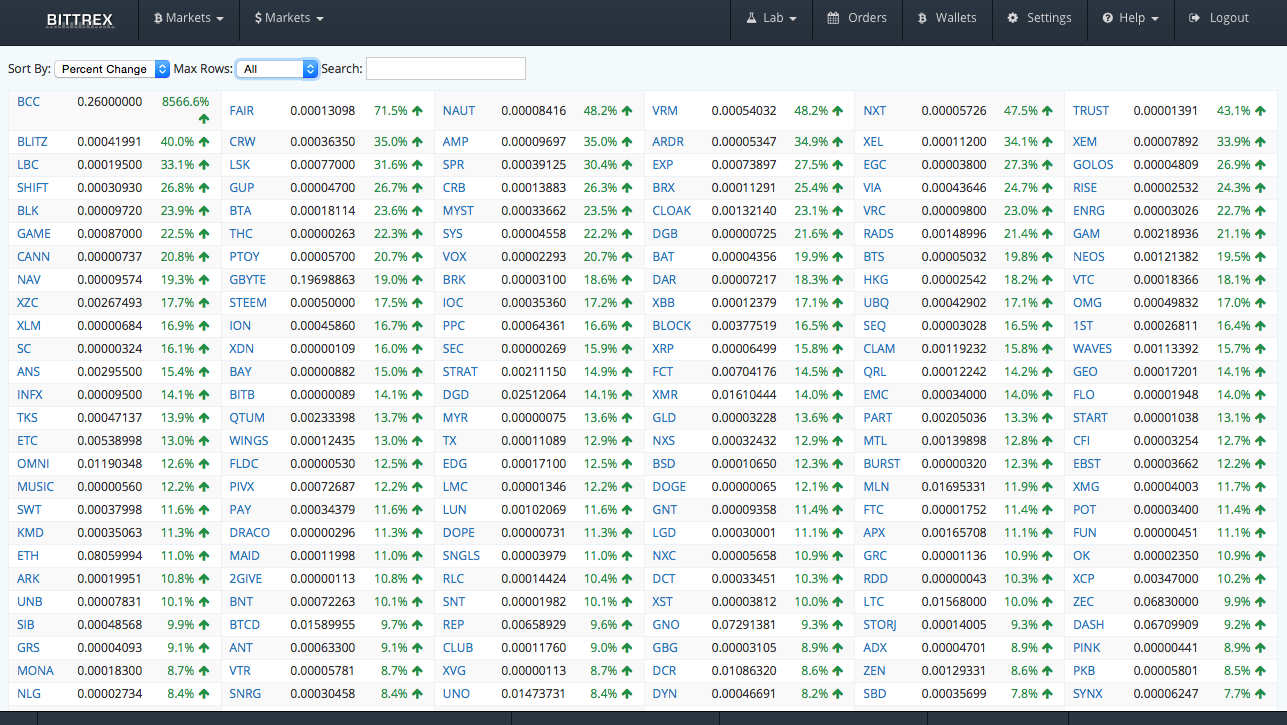Viewport: 1287px width, 725px height.
Task: Focus the Search input field
Action: click(x=445, y=68)
